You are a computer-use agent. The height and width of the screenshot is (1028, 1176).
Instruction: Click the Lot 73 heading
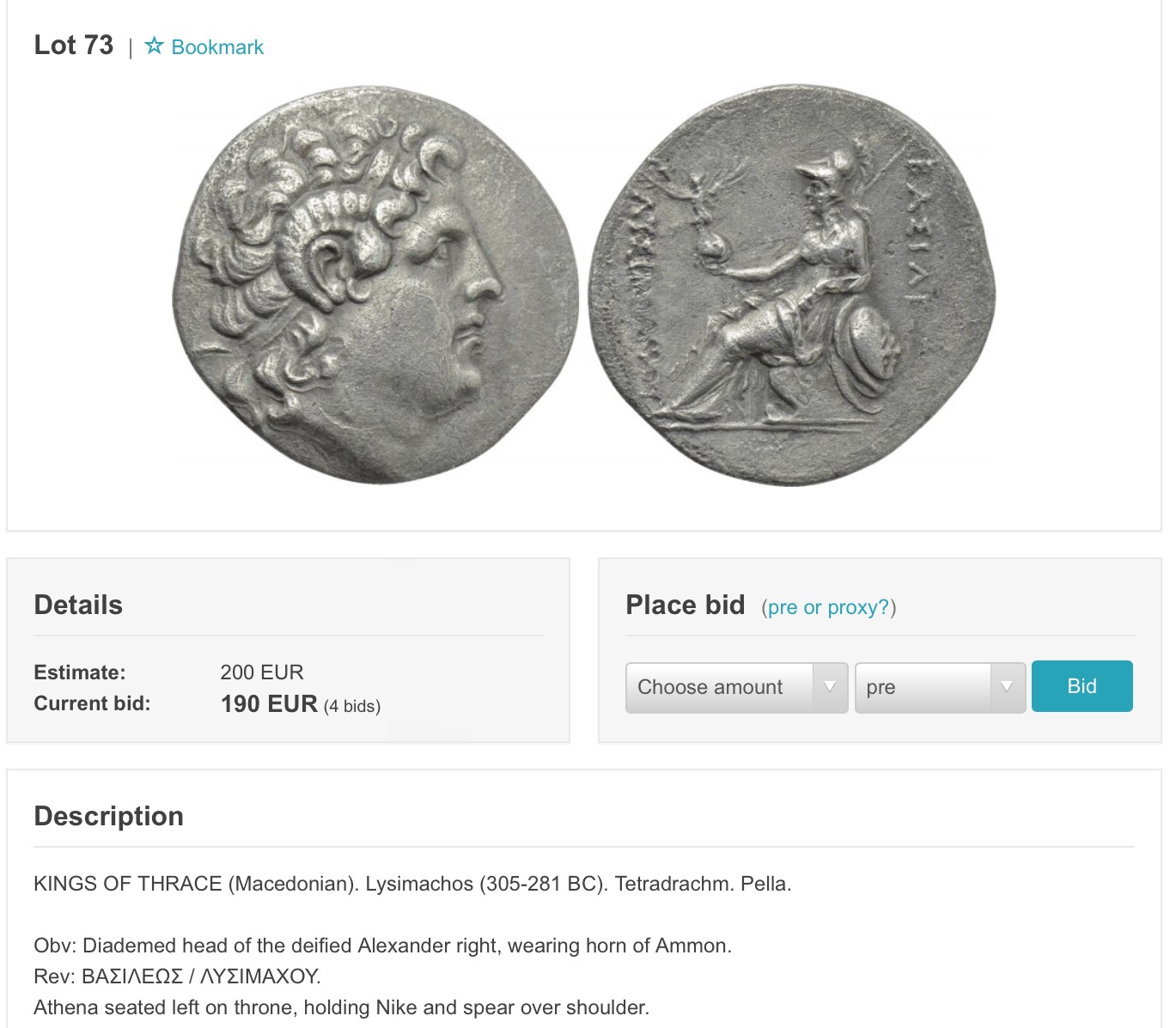pos(74,45)
